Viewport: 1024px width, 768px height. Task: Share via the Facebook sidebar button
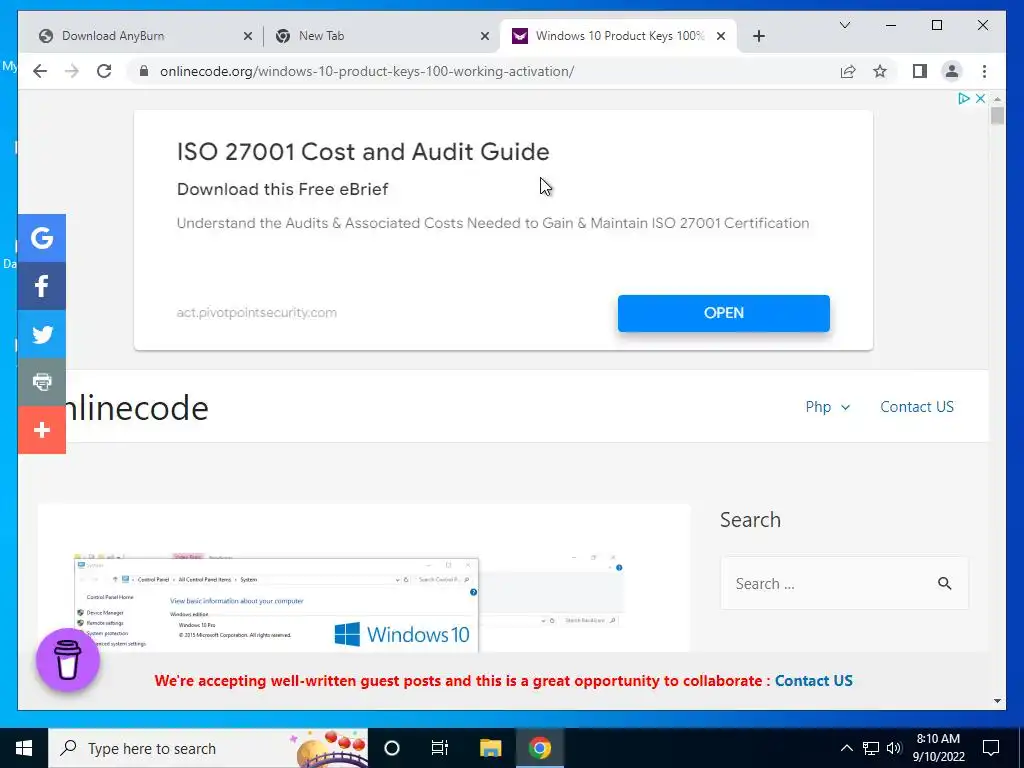pyautogui.click(x=42, y=286)
